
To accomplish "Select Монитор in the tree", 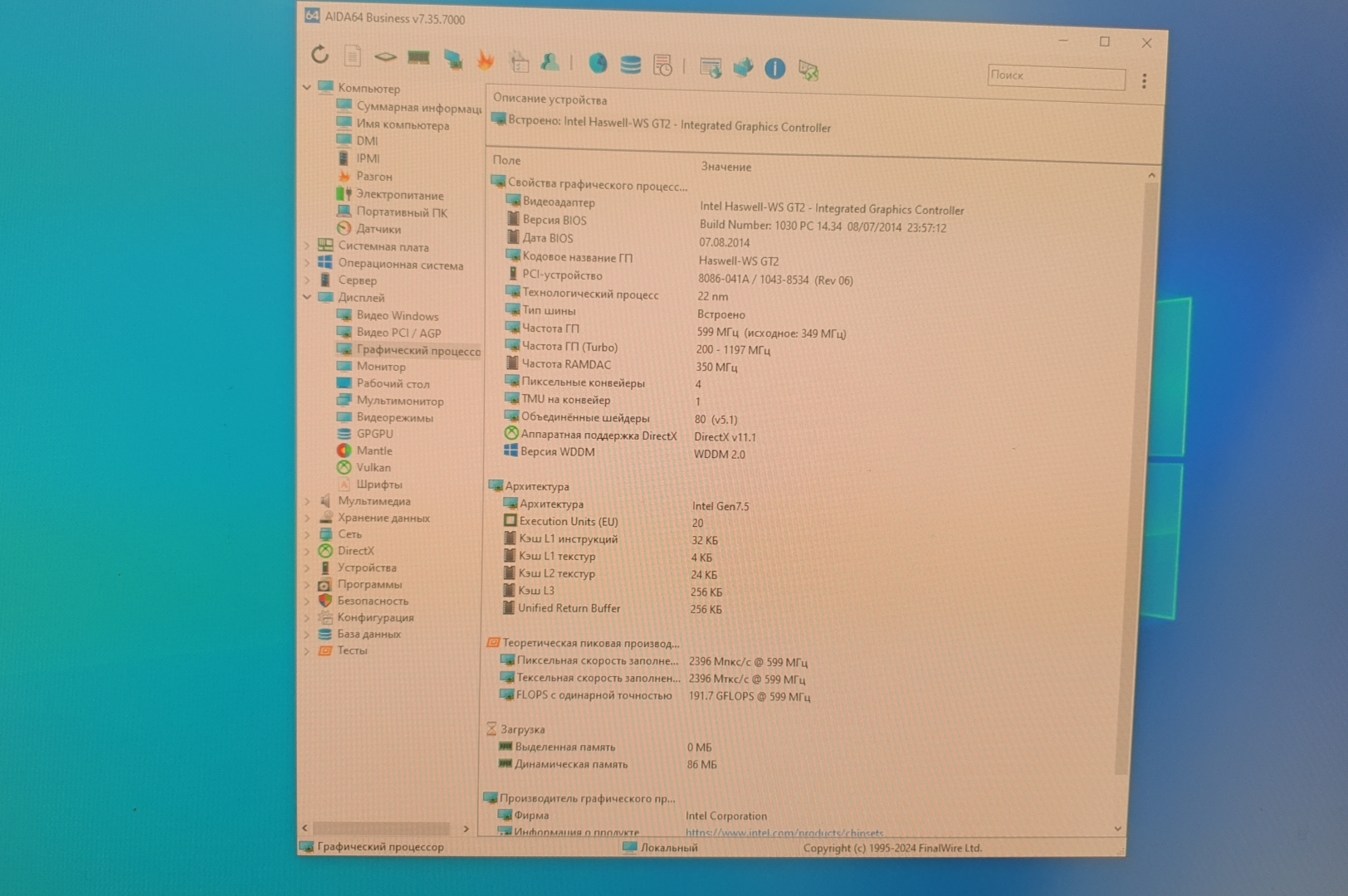I will click(381, 367).
